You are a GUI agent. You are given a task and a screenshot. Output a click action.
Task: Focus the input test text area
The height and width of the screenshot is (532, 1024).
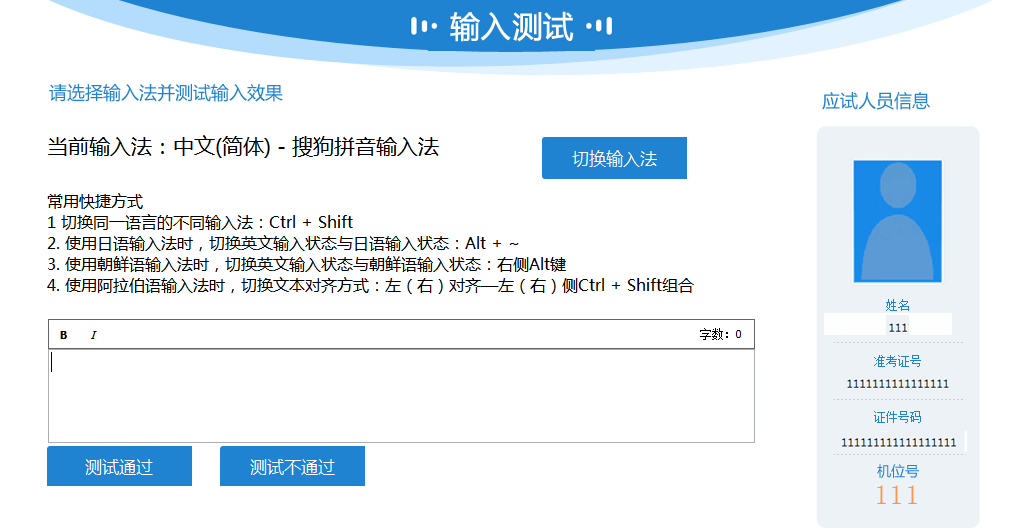(400, 395)
